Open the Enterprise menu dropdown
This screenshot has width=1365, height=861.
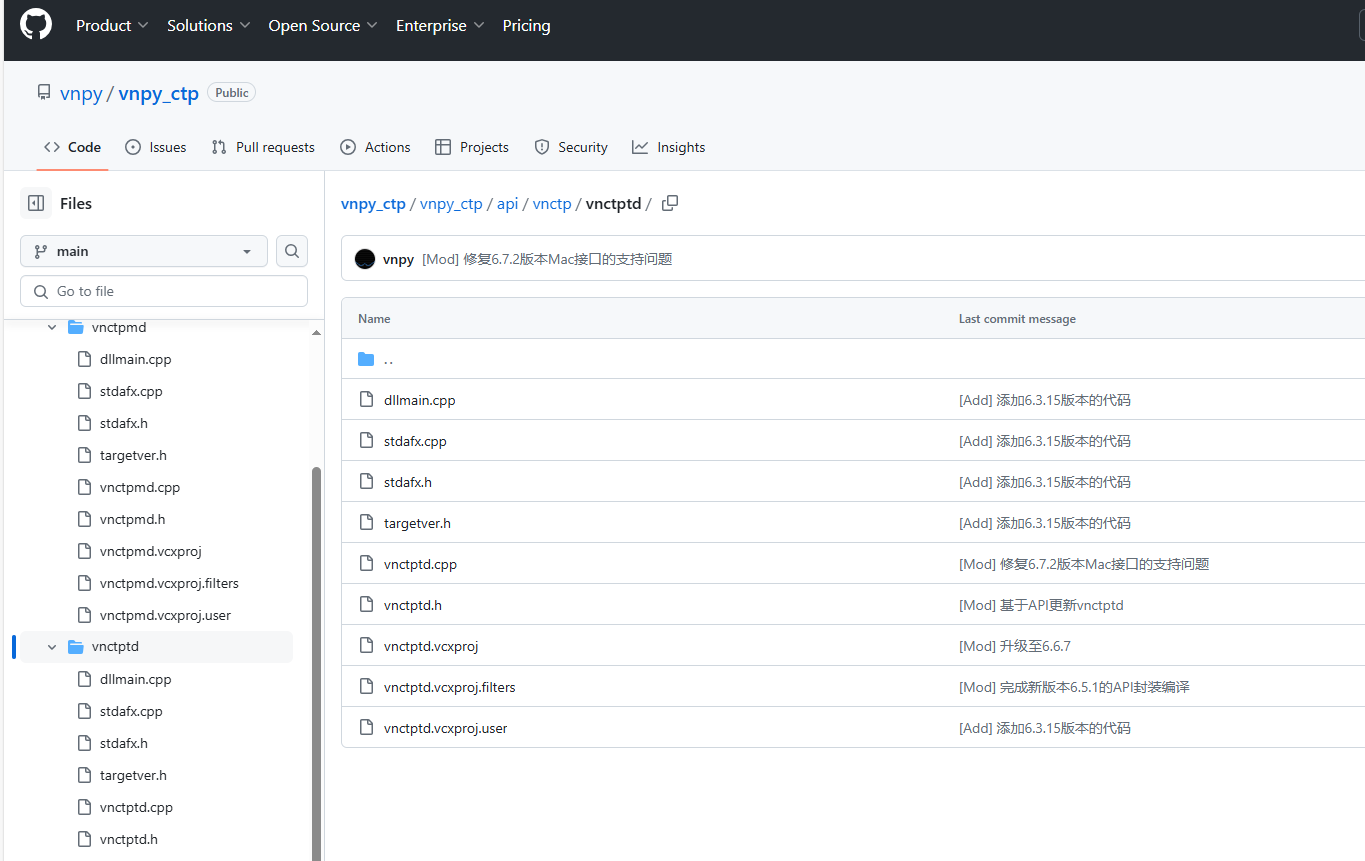[440, 26]
